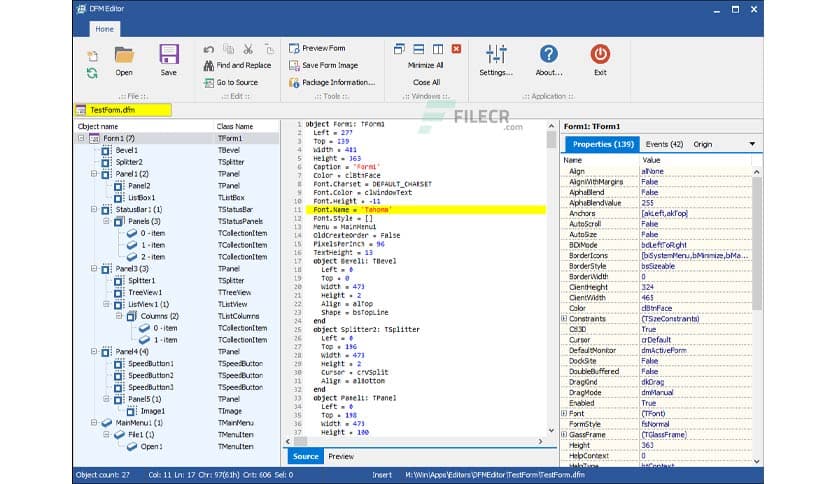This screenshot has width=836, height=484.
Task: Collapse the Panels (3) tree node
Action: (x=106, y=221)
